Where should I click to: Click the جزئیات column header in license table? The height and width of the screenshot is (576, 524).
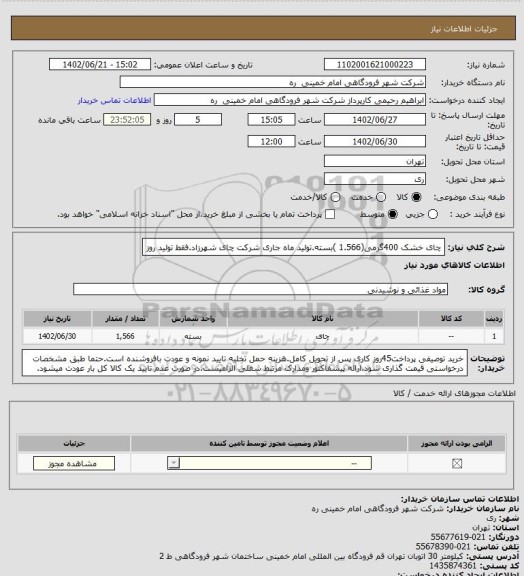74,444
